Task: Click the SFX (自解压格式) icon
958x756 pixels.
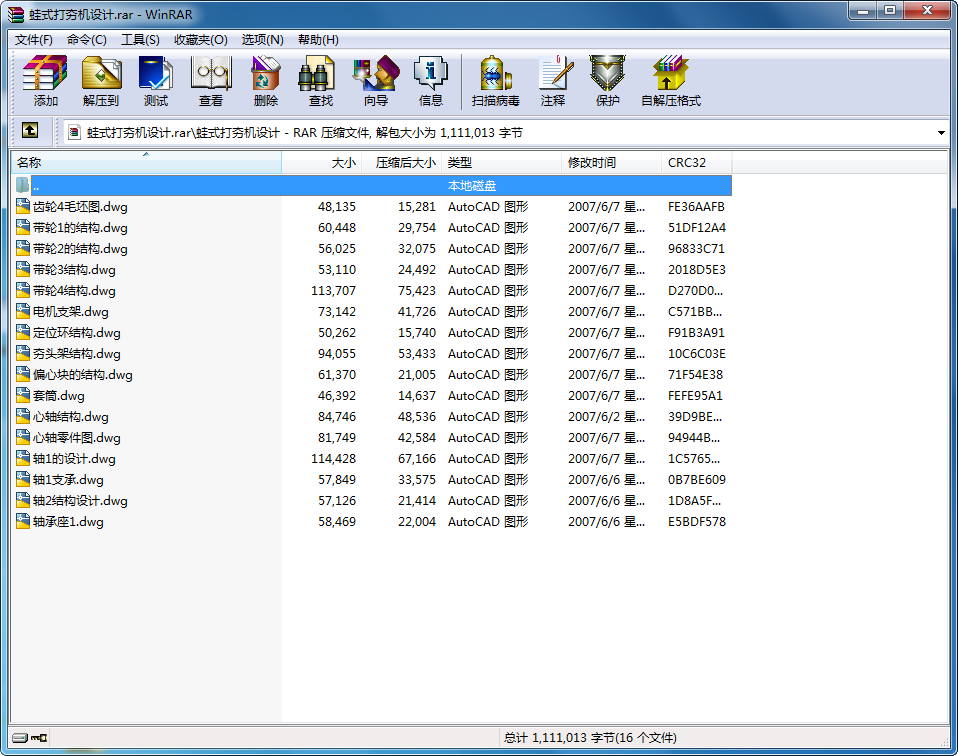Action: coord(670,81)
